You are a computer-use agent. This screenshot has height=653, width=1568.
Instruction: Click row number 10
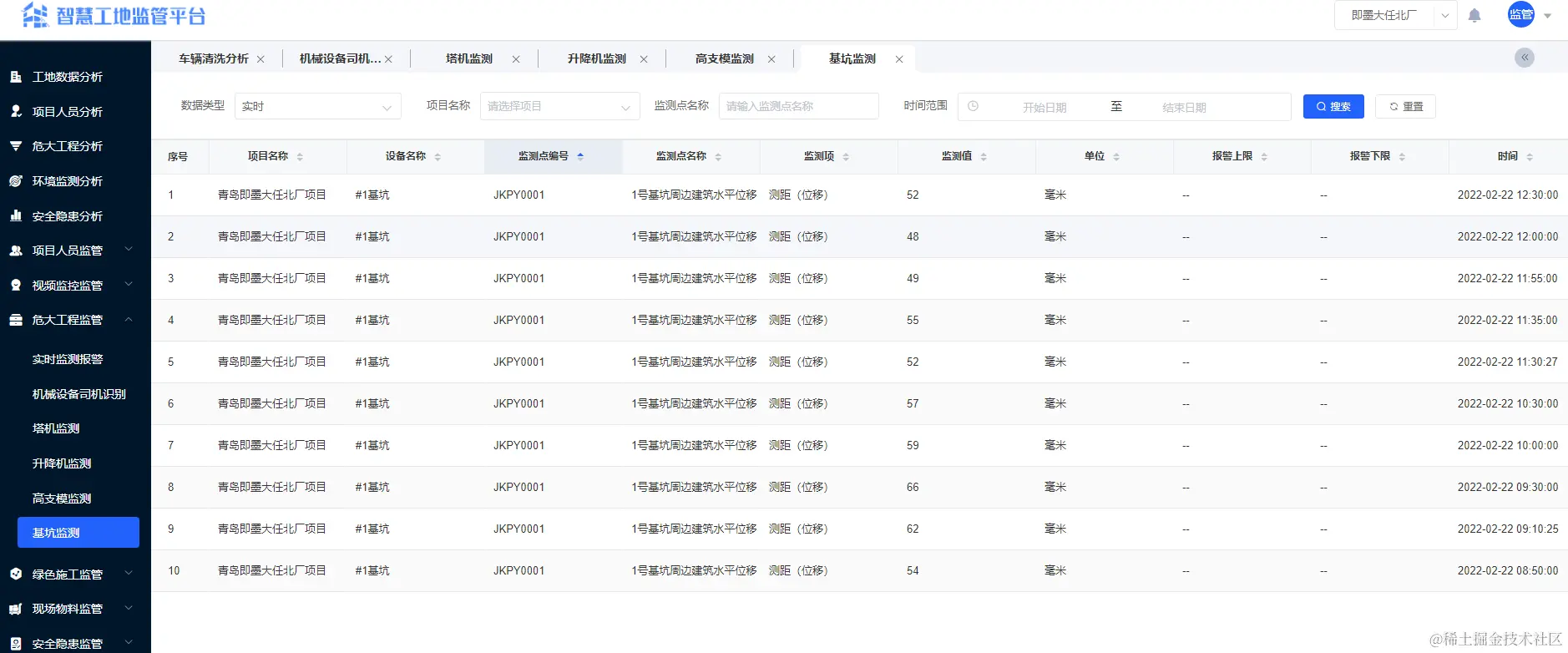[174, 570]
